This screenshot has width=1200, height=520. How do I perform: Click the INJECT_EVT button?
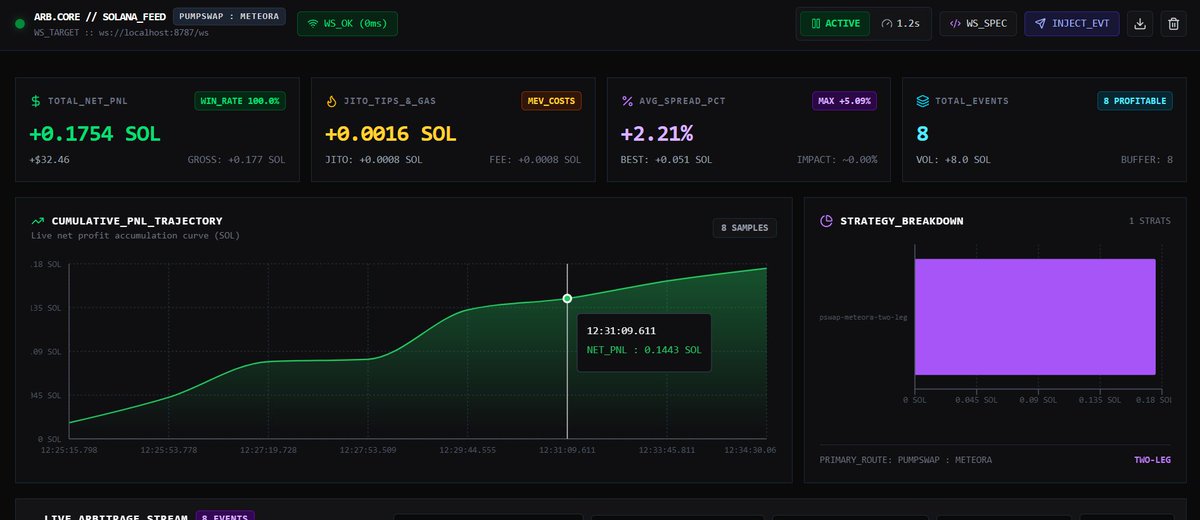click(x=1071, y=24)
